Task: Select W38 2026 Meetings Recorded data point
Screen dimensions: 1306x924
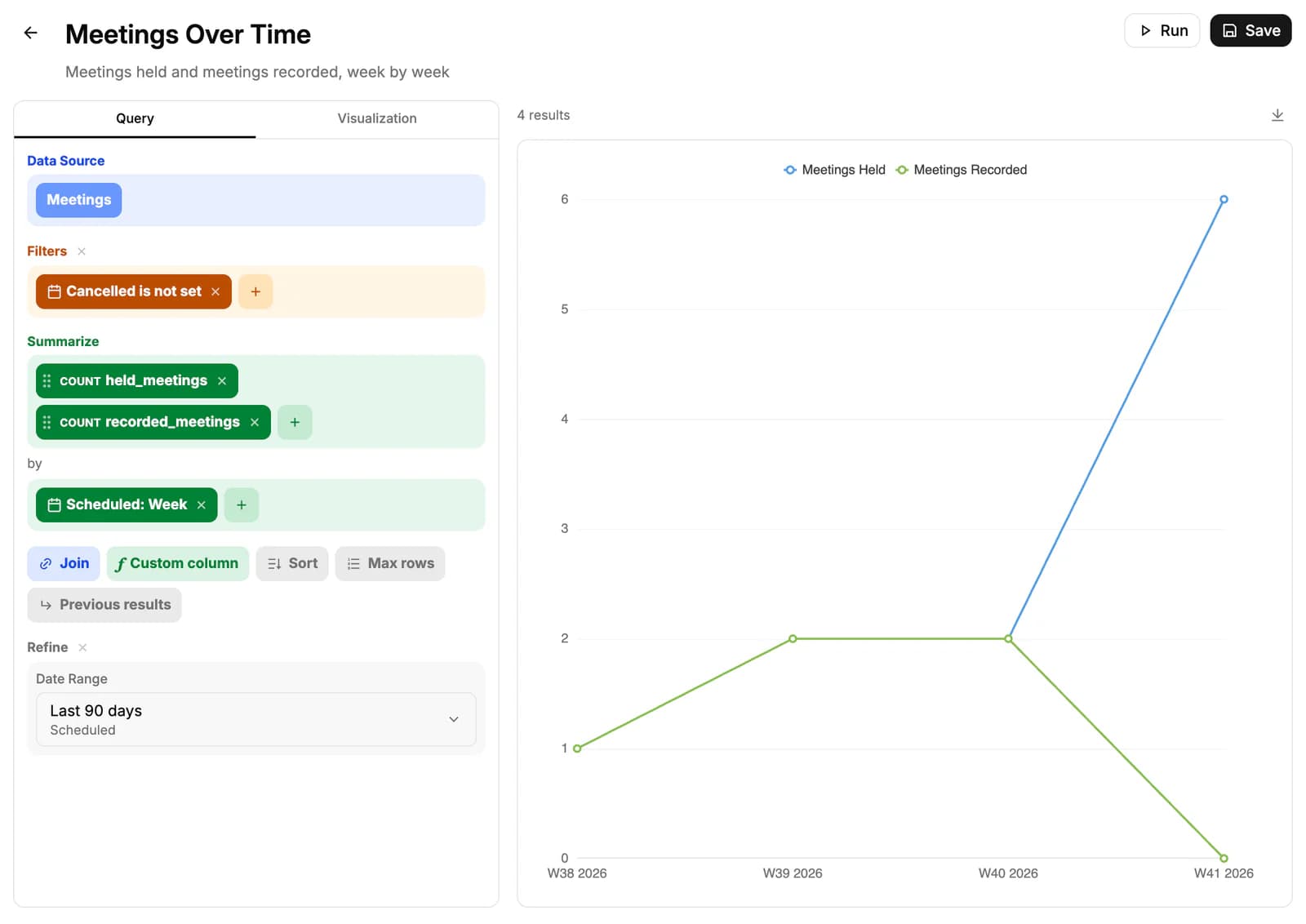Action: 577,749
